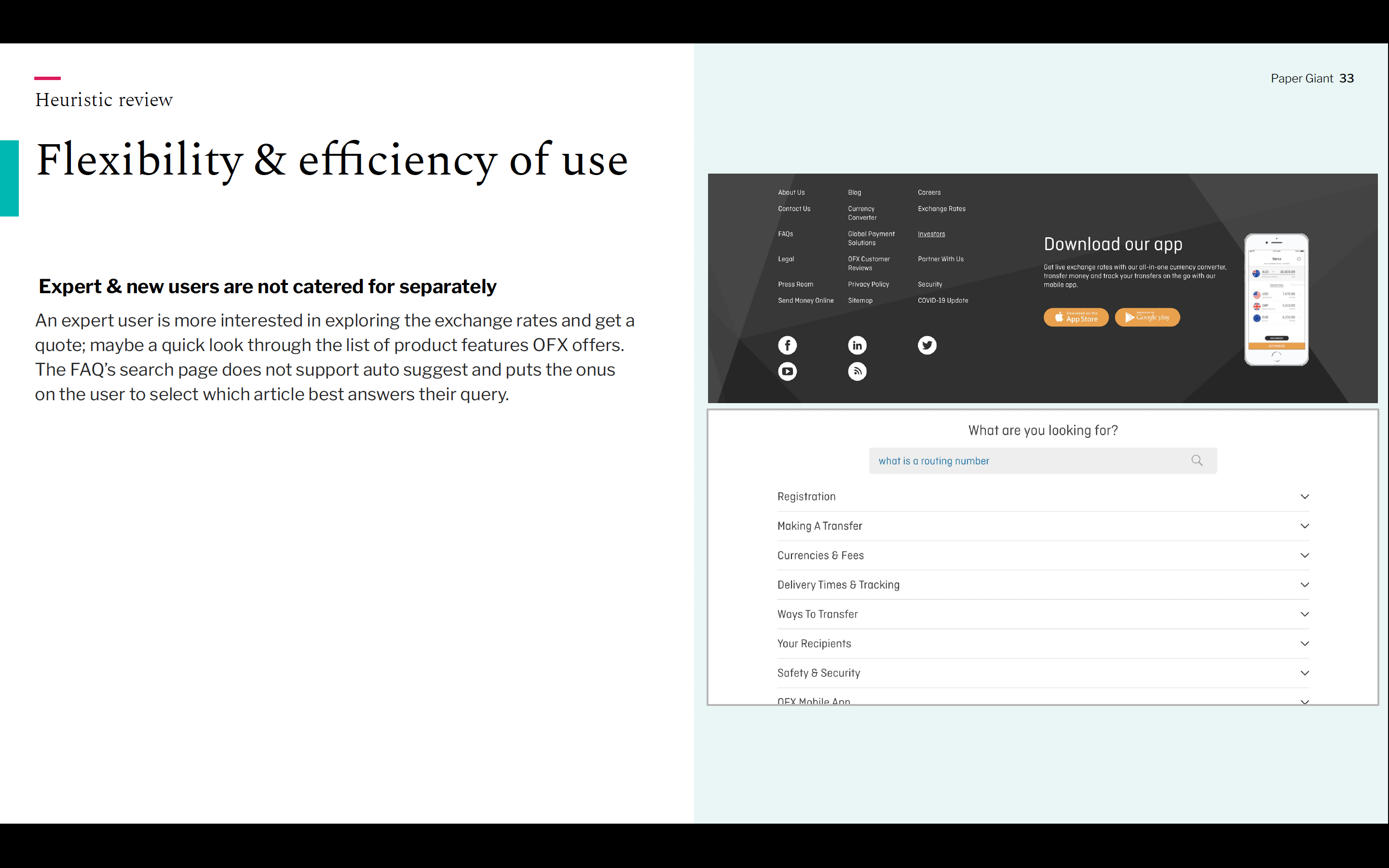
Task: Click the Investors footer link
Action: (x=931, y=234)
